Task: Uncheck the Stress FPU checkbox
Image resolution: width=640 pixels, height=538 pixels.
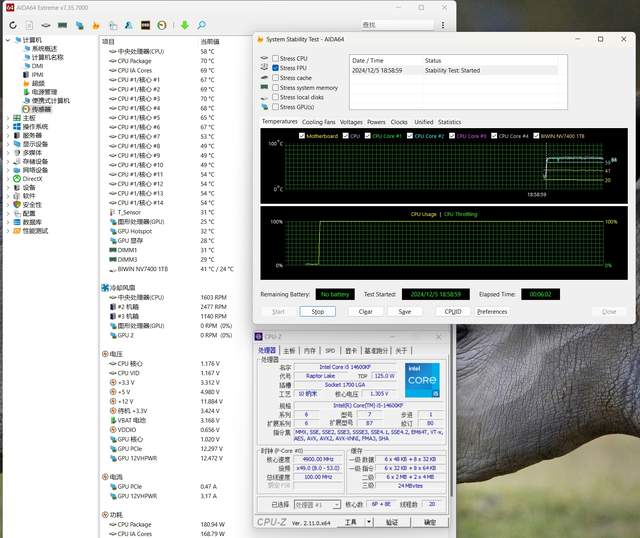Action: [276, 68]
